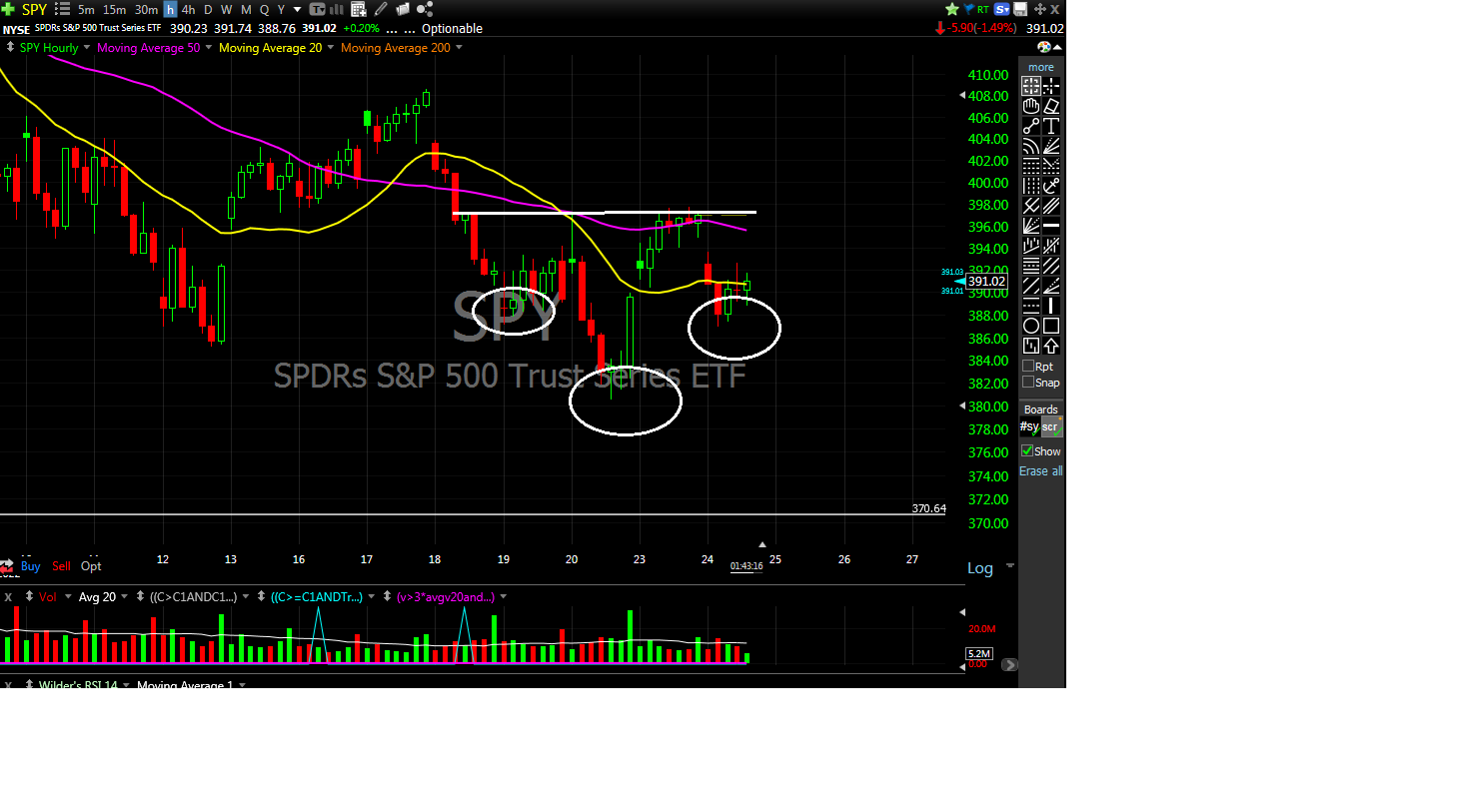Switch to the 30m timeframe
The width and height of the screenshot is (1458, 812).
pyautogui.click(x=146, y=10)
